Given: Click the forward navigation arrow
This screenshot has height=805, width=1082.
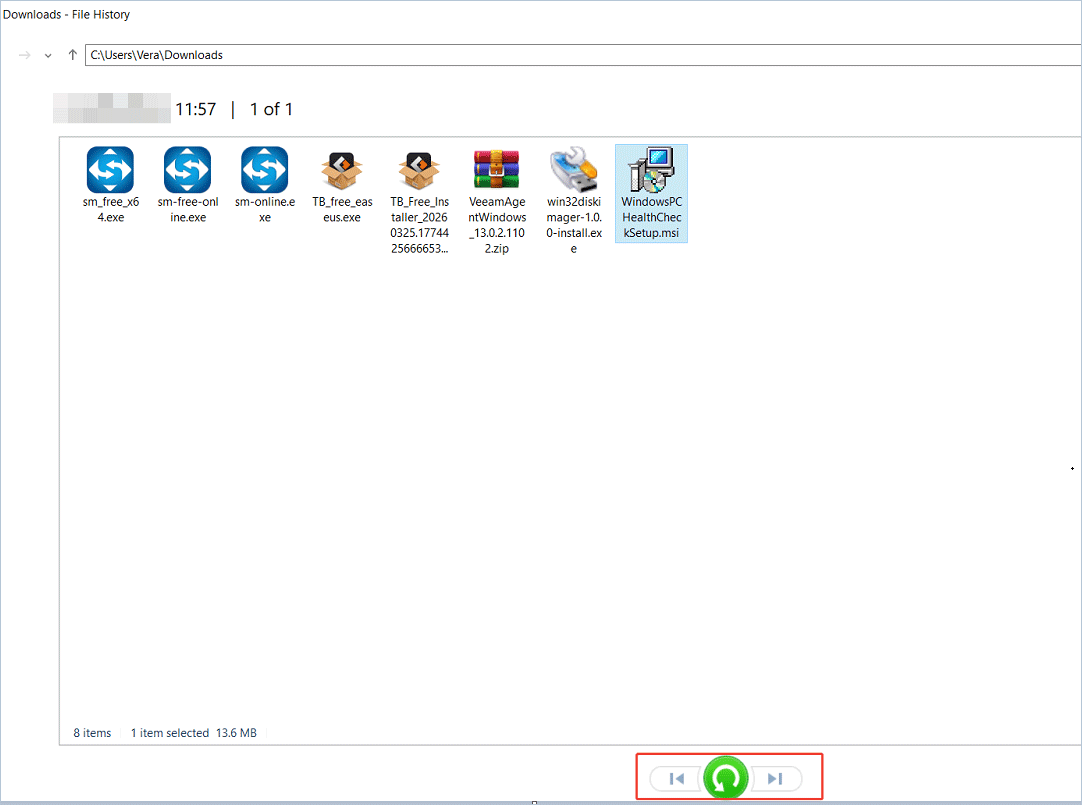Looking at the screenshot, I should tap(24, 55).
